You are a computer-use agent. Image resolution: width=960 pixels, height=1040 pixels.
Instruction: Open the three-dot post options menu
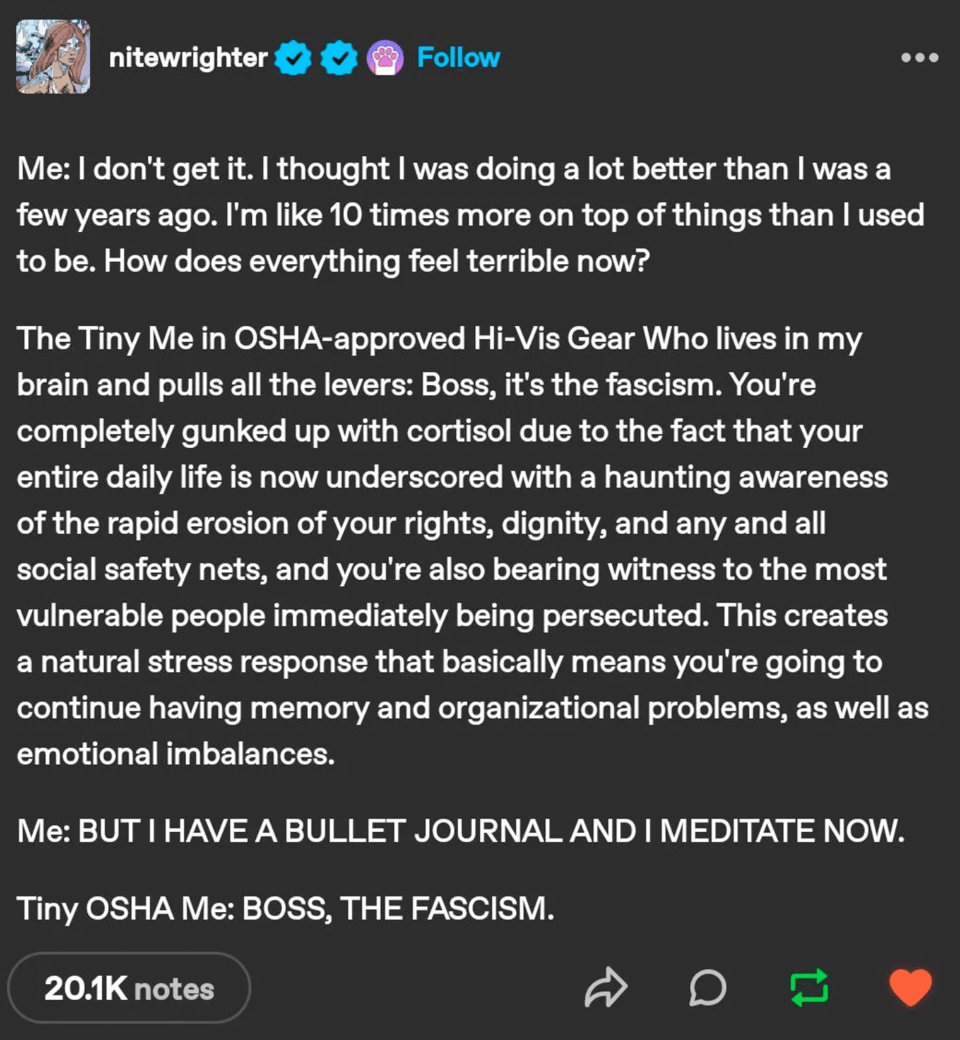click(x=919, y=58)
